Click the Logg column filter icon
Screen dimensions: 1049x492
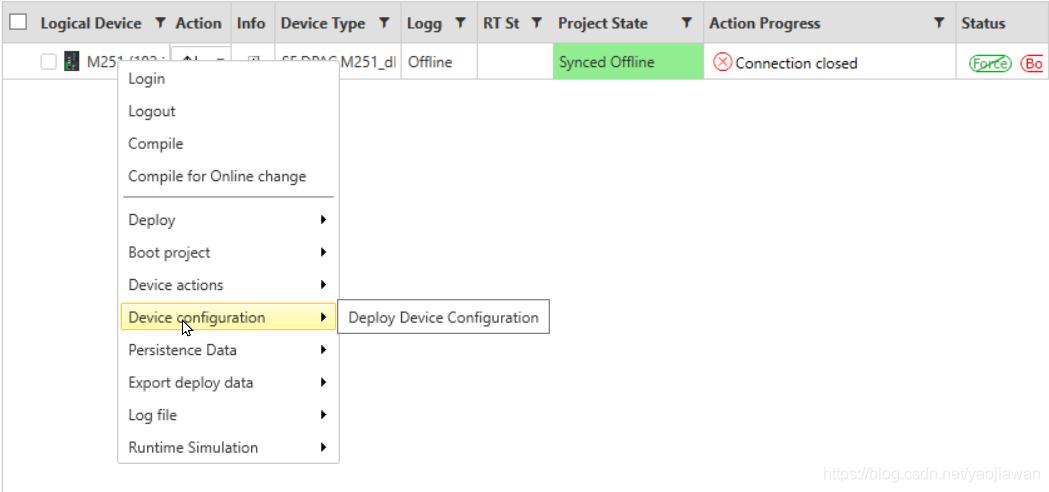460,23
